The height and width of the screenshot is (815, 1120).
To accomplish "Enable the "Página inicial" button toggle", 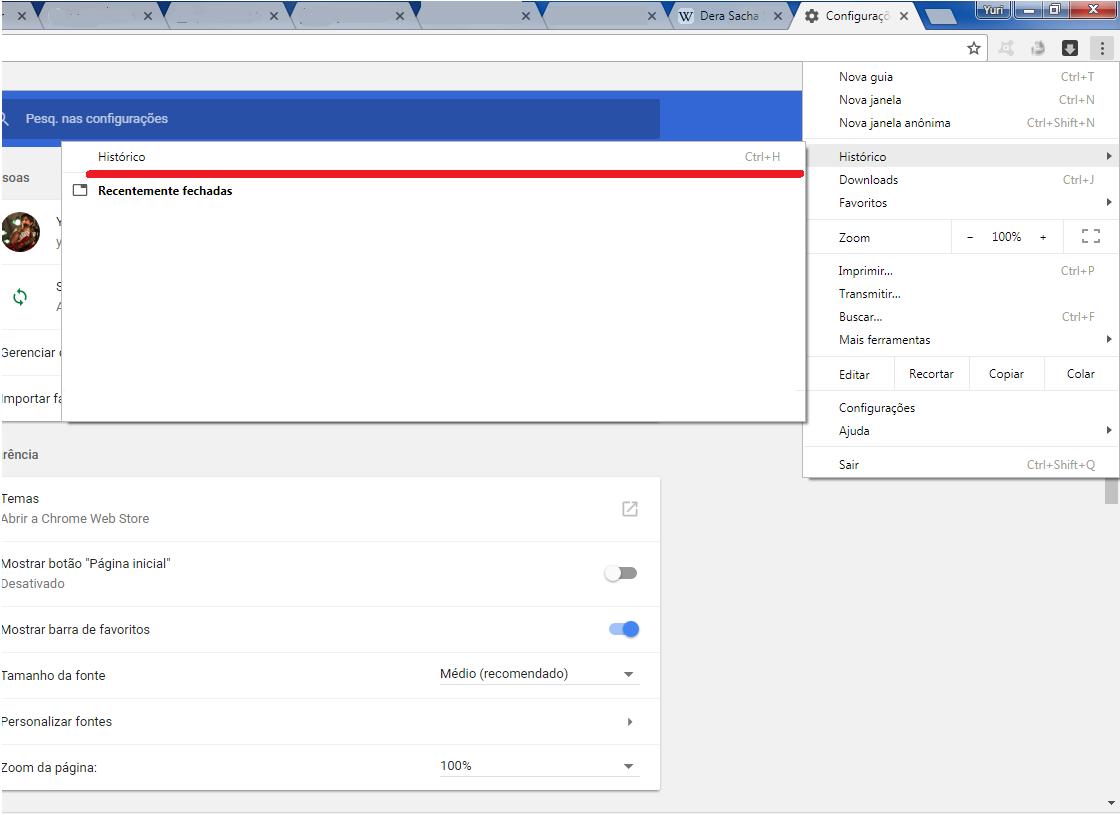I will 621,574.
